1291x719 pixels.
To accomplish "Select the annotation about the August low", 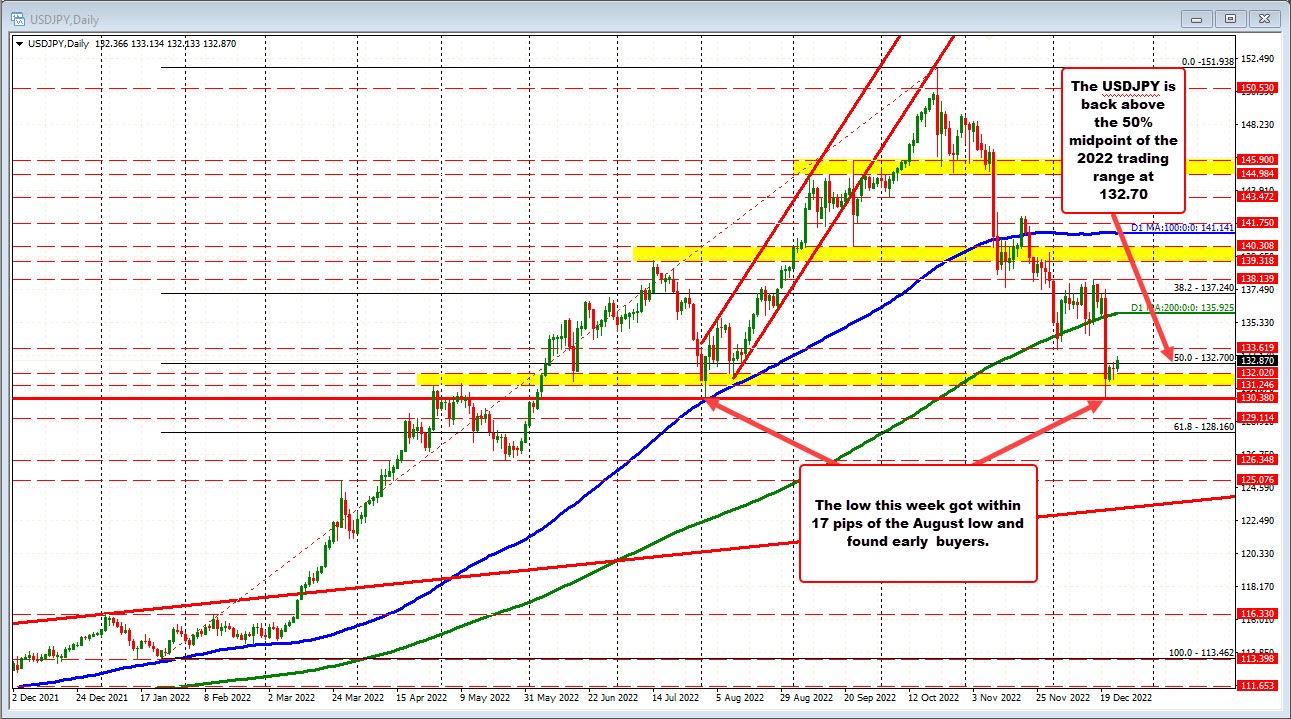I will point(918,522).
